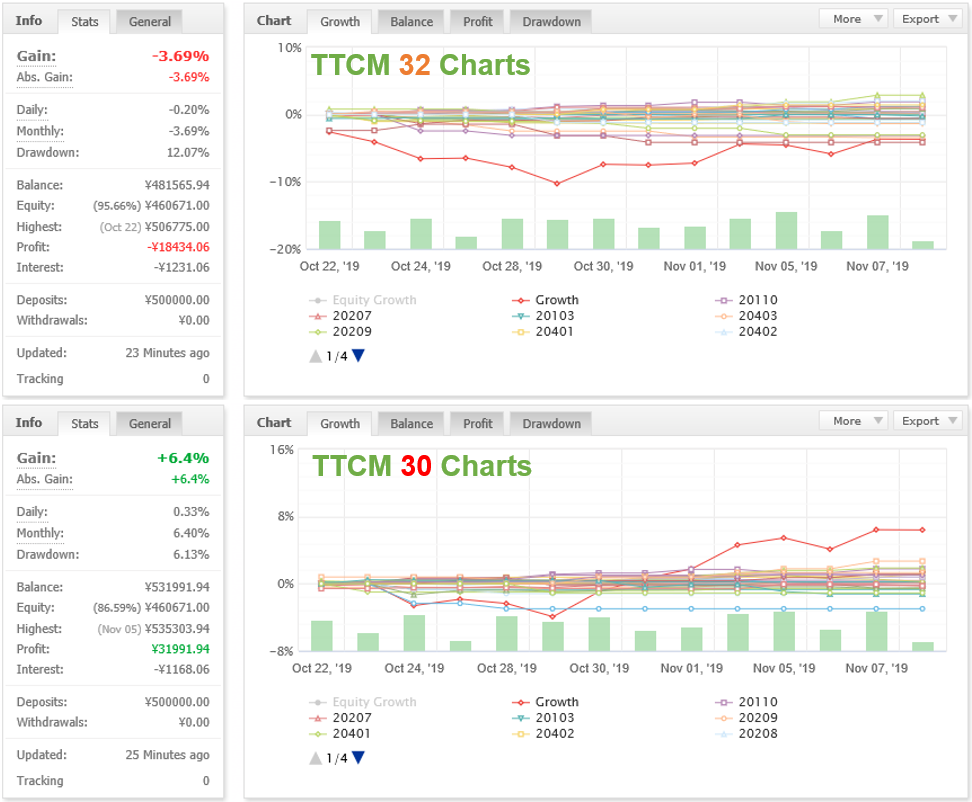Image resolution: width=972 pixels, height=802 pixels.
Task: Show previous legend page in bottom chart
Action: pyautogui.click(x=316, y=757)
